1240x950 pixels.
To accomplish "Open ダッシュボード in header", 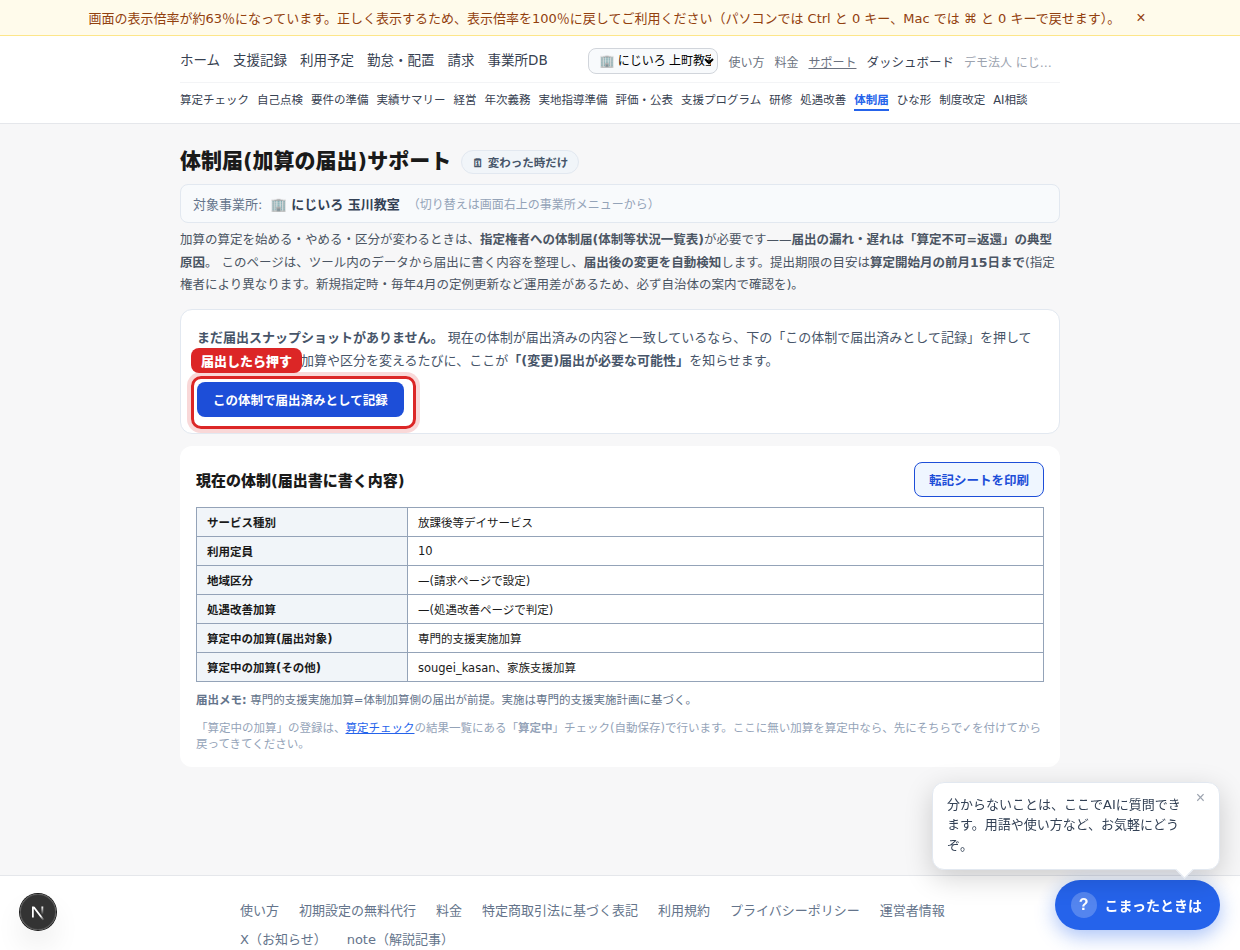I will 910,62.
